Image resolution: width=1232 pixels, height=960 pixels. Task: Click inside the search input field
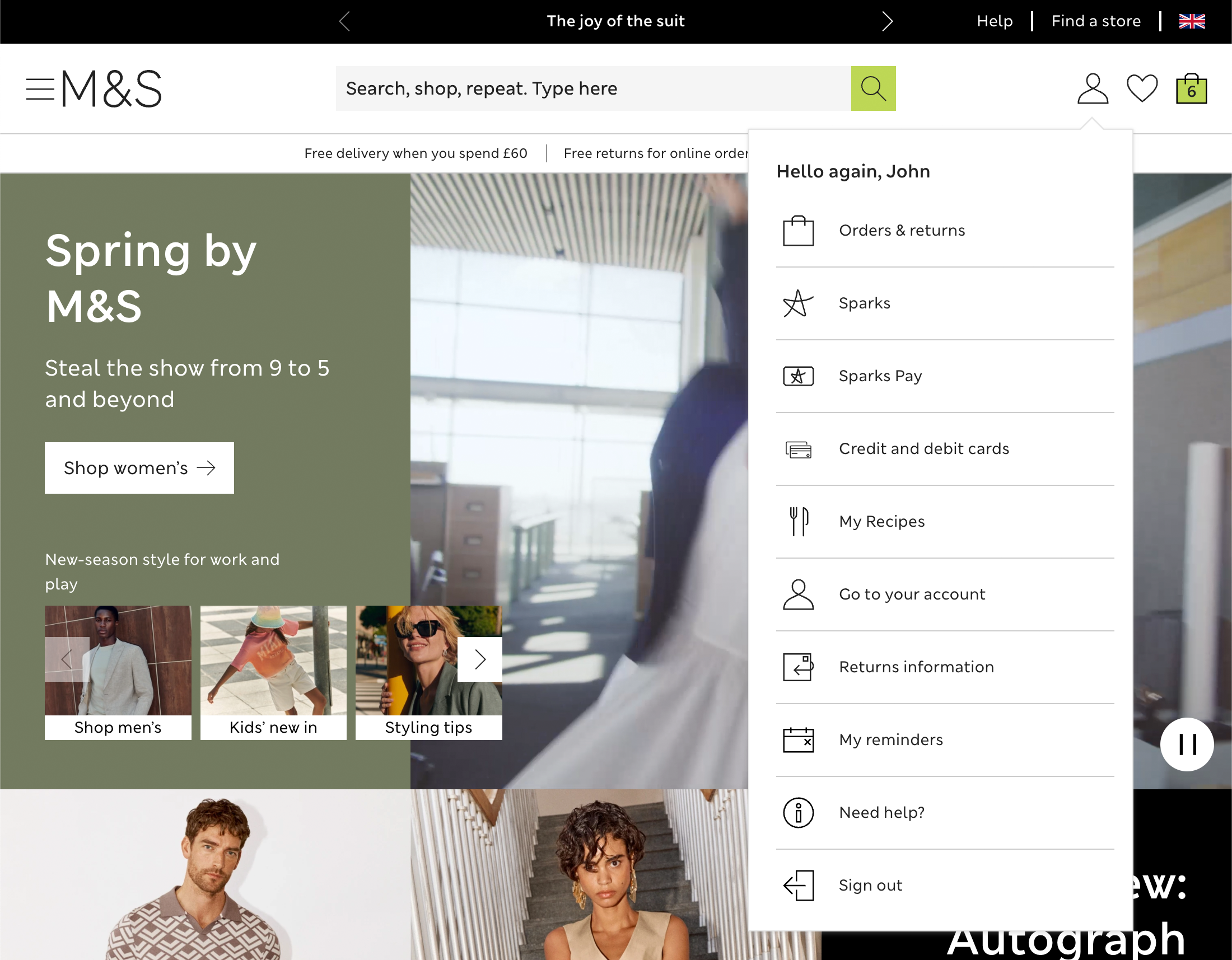(564, 88)
